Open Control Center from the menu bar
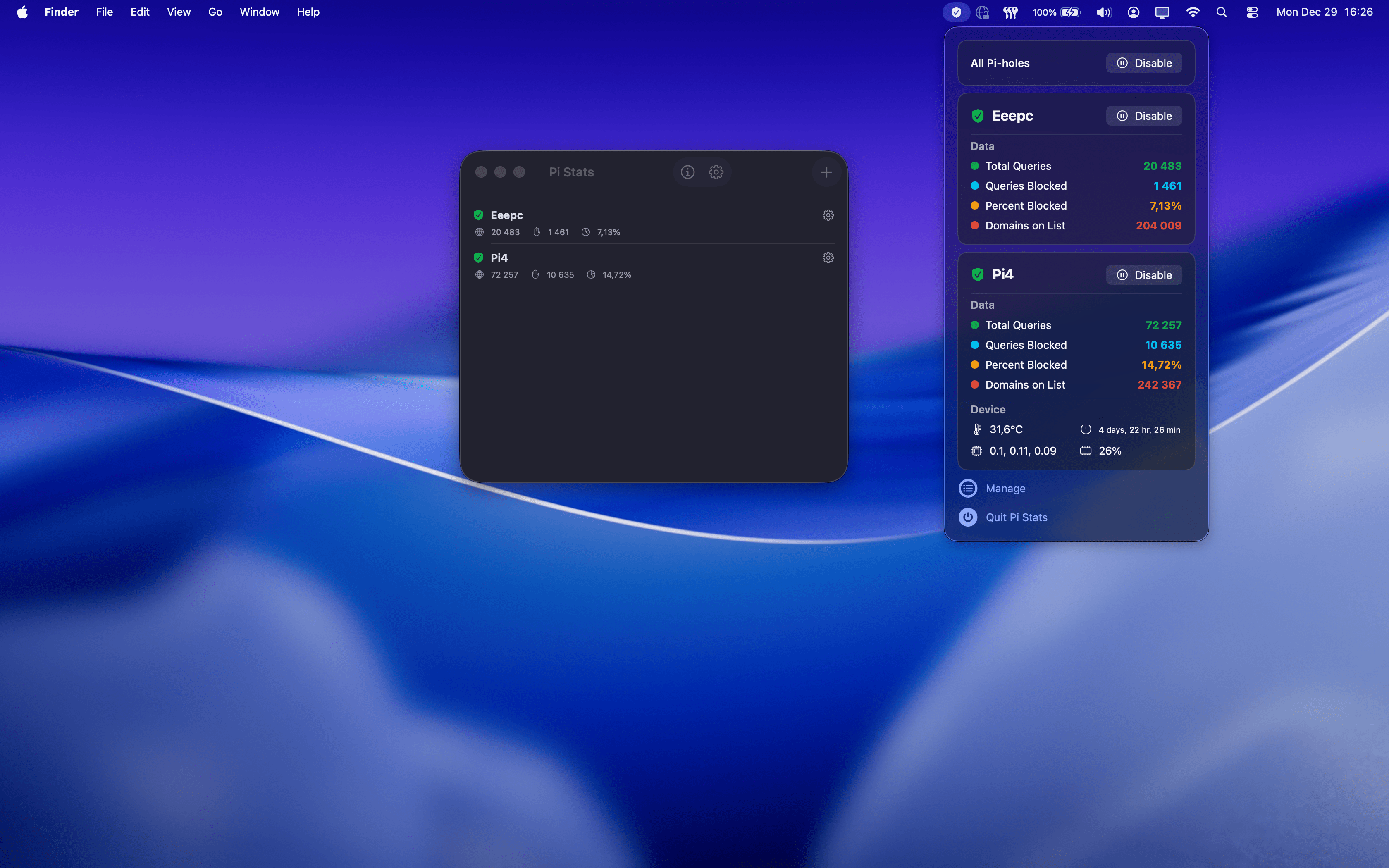The height and width of the screenshot is (868, 1389). click(x=1251, y=12)
